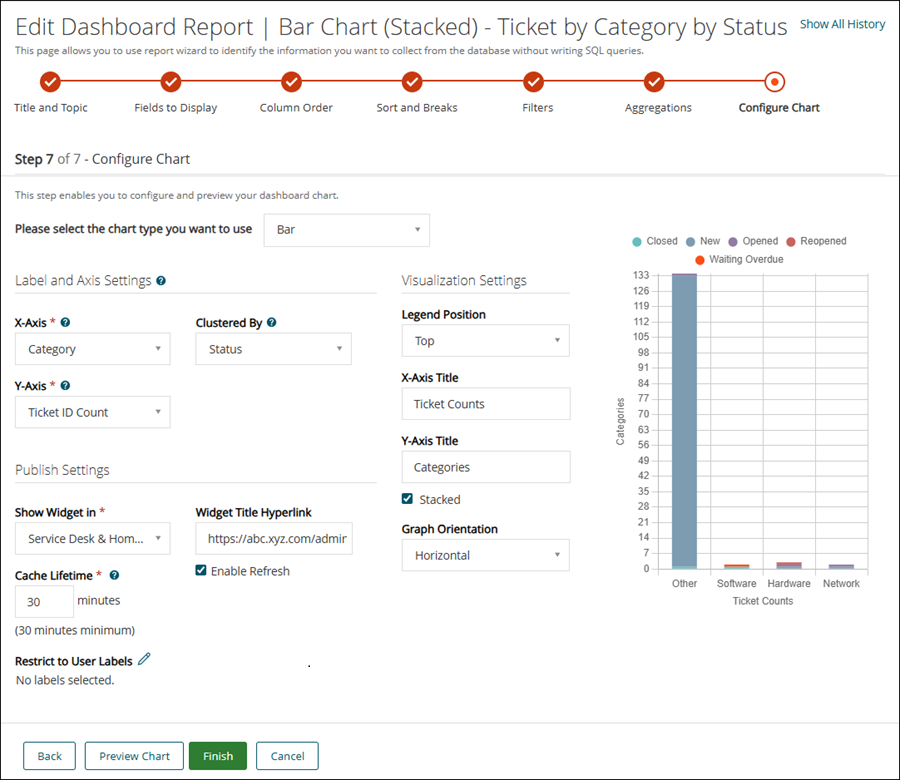The width and height of the screenshot is (900, 780).
Task: Open the Graph Orientation dropdown
Action: click(x=485, y=555)
